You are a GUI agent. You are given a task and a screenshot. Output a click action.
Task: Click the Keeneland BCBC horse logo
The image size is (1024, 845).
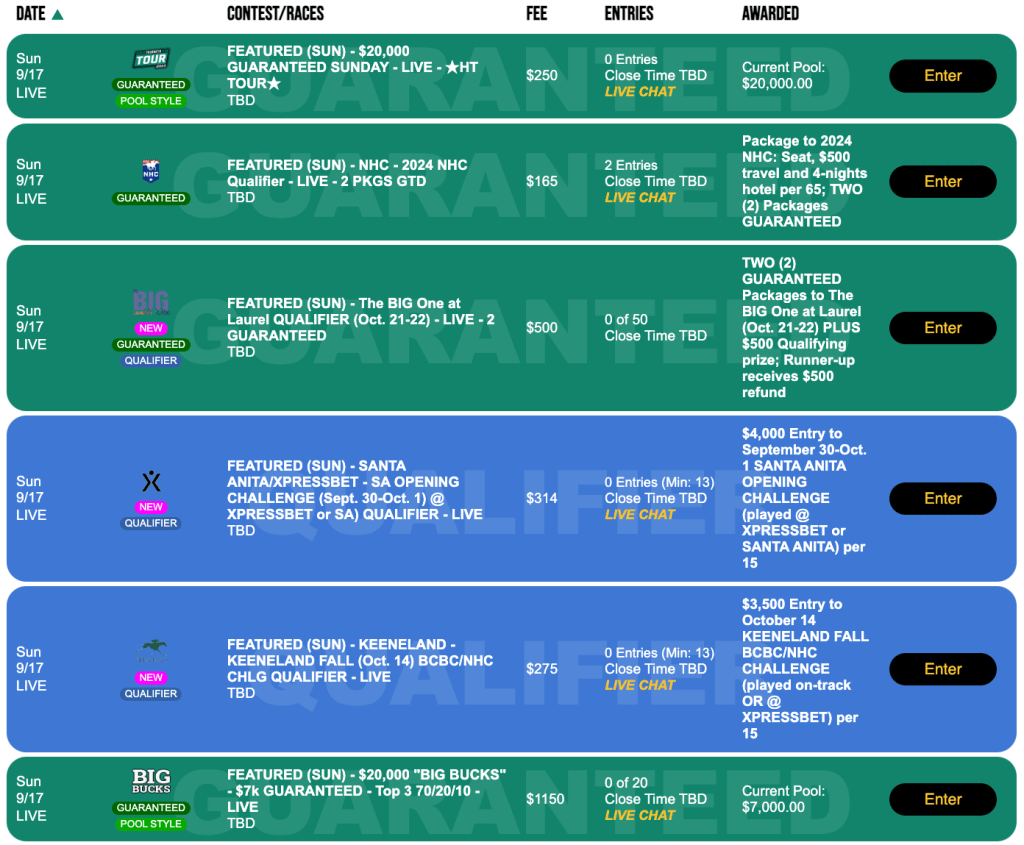coord(151,652)
